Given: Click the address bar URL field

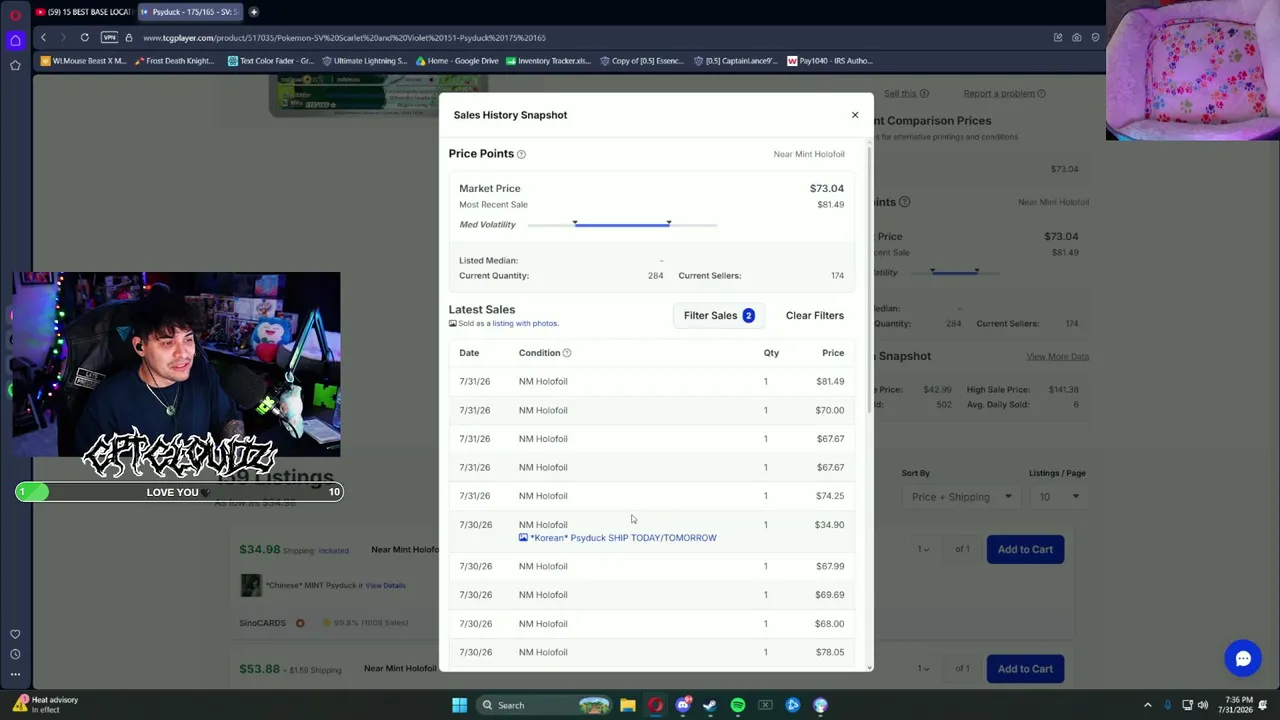Looking at the screenshot, I should click(x=590, y=38).
